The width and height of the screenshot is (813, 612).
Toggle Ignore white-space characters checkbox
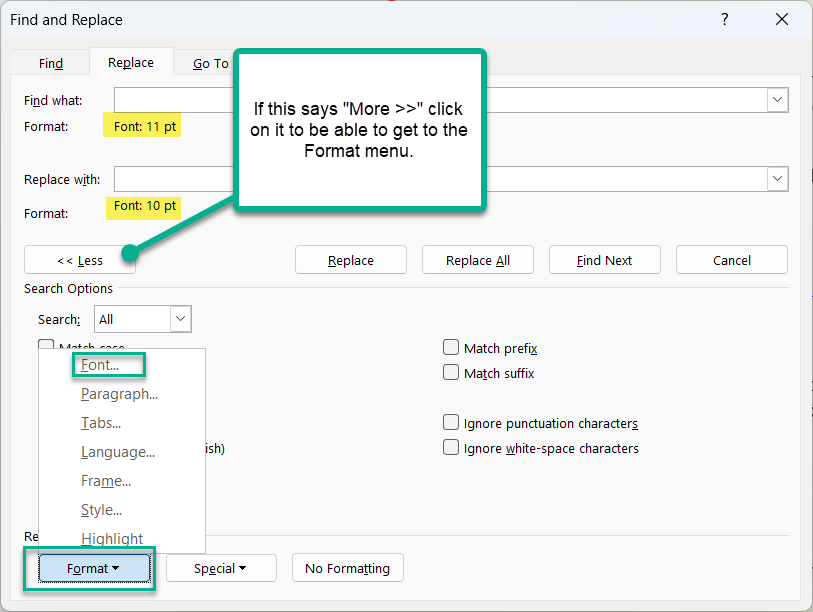[451, 448]
